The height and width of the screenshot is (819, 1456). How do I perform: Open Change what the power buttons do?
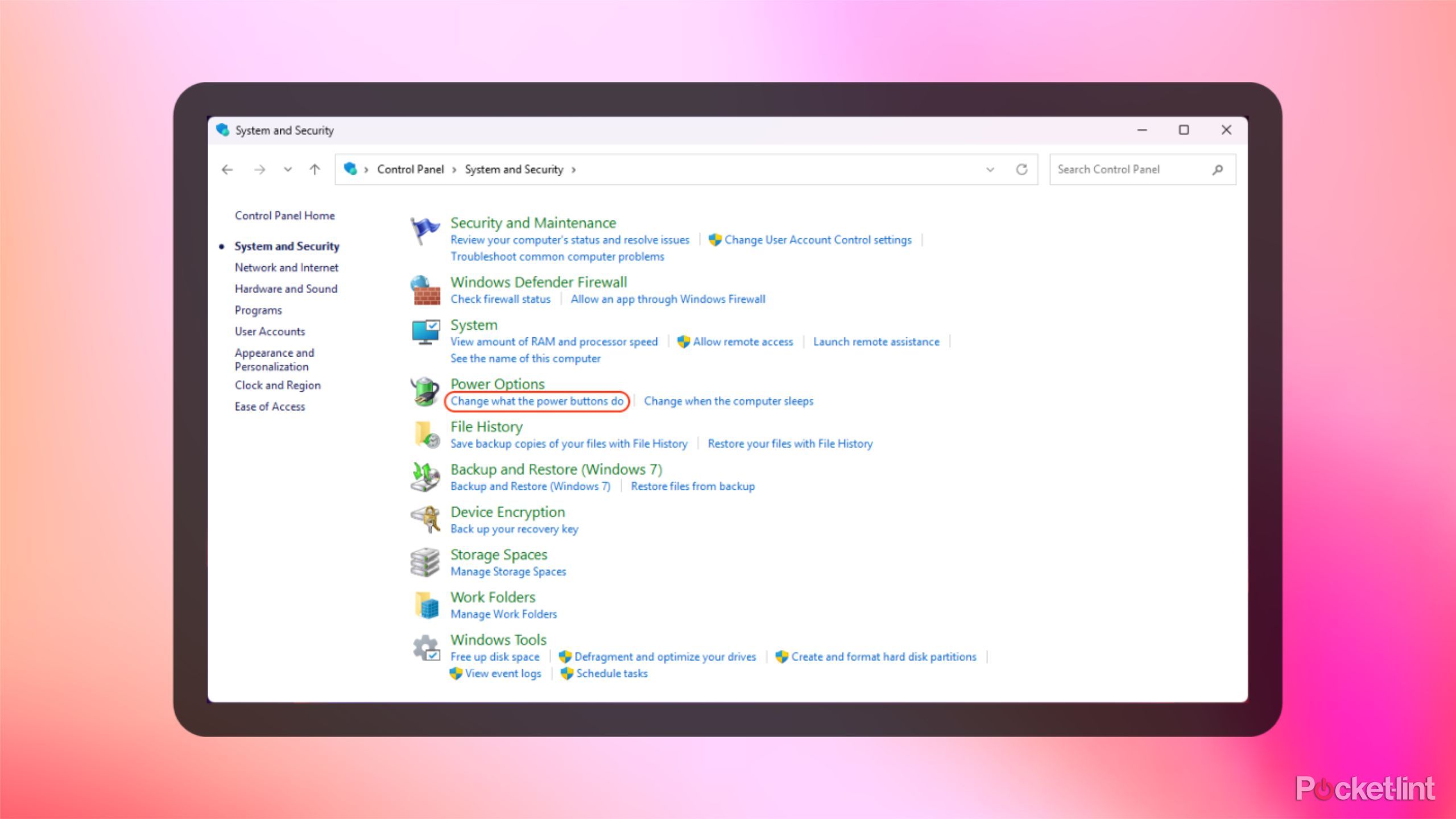[536, 401]
